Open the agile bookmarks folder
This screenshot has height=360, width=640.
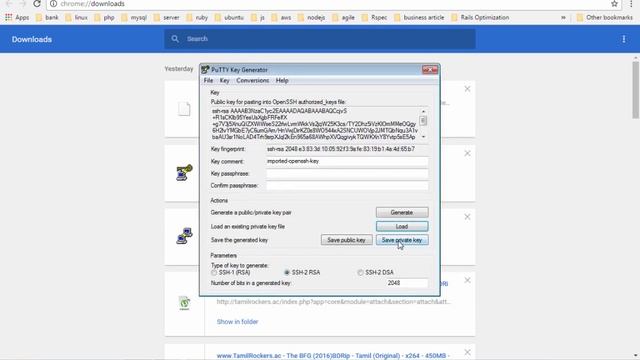coord(343,18)
